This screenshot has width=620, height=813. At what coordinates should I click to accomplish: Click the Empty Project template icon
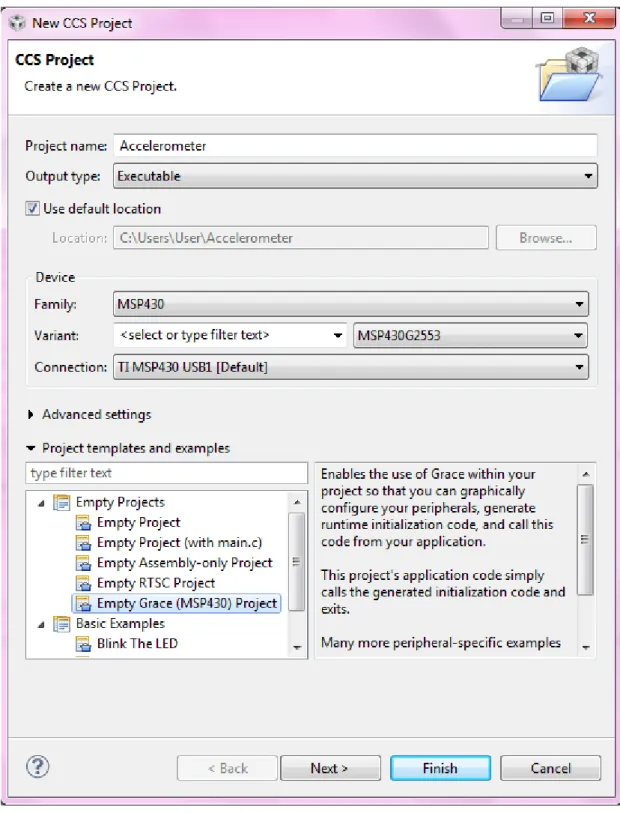(83, 523)
